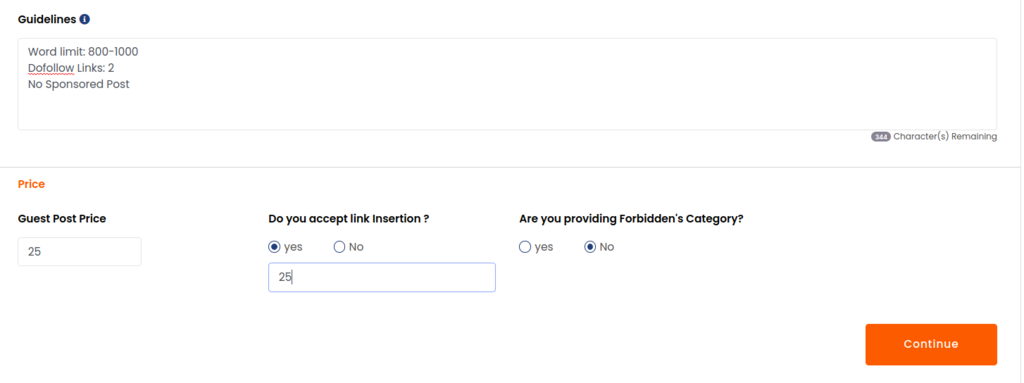Choose No for providing Forbidden's Category

[x=590, y=247]
